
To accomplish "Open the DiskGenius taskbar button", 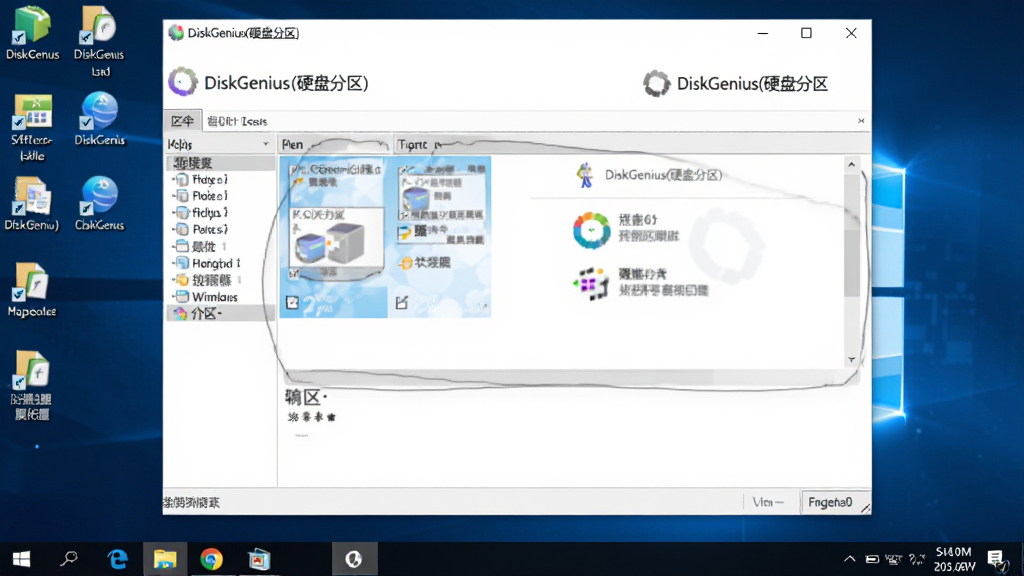I will point(353,560).
